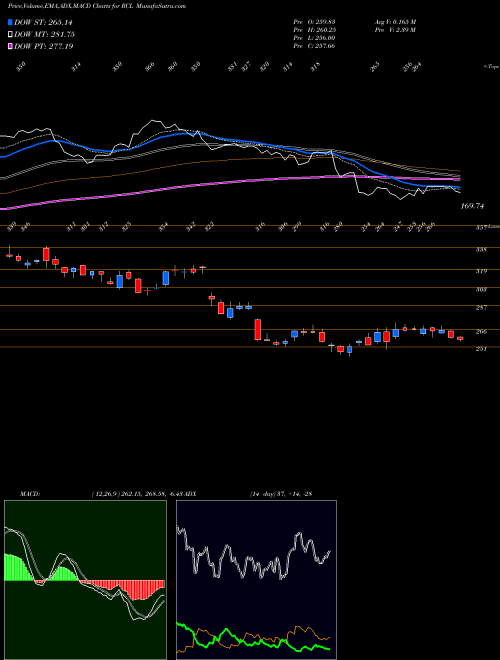Click the 'Pre C: 257.66' close value
This screenshot has width=500, height=660.
point(314,46)
